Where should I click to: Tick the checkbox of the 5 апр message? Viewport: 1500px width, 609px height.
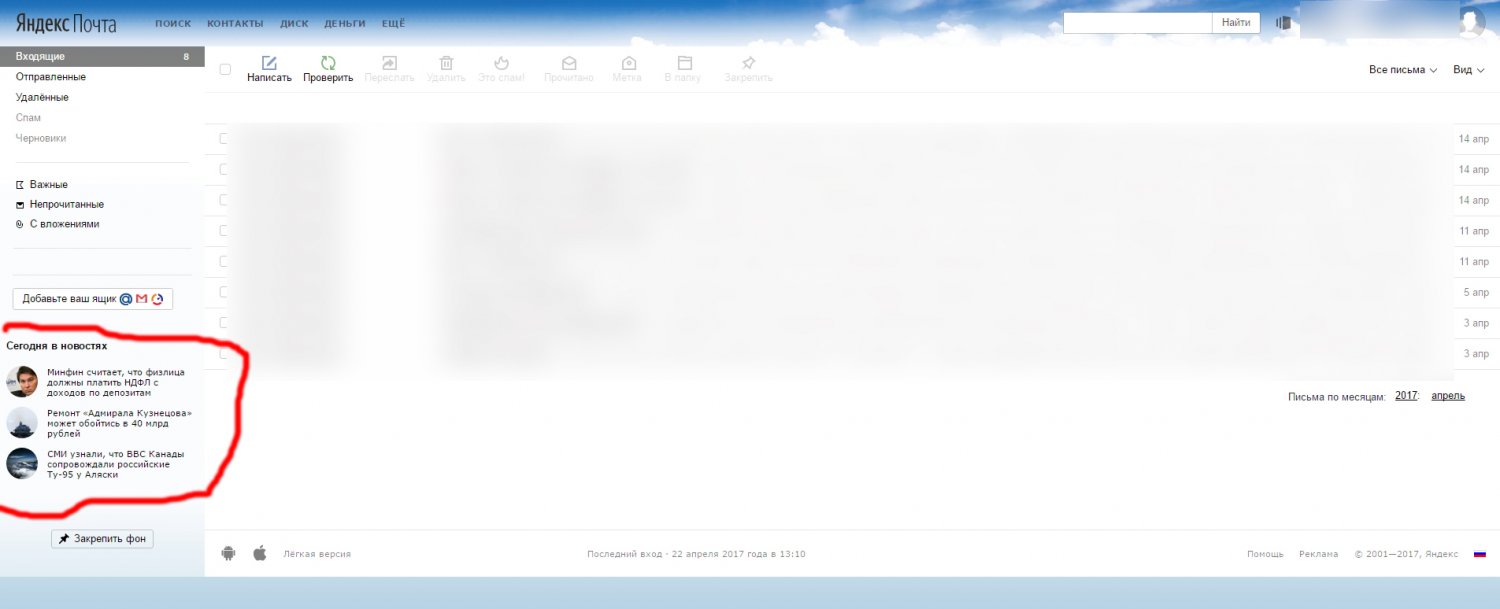(225, 292)
